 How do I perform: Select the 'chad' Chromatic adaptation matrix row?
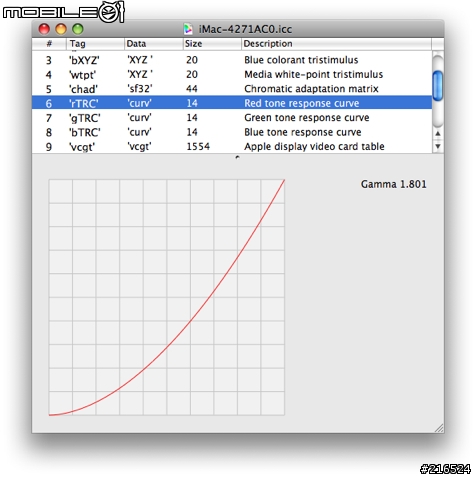232,89
